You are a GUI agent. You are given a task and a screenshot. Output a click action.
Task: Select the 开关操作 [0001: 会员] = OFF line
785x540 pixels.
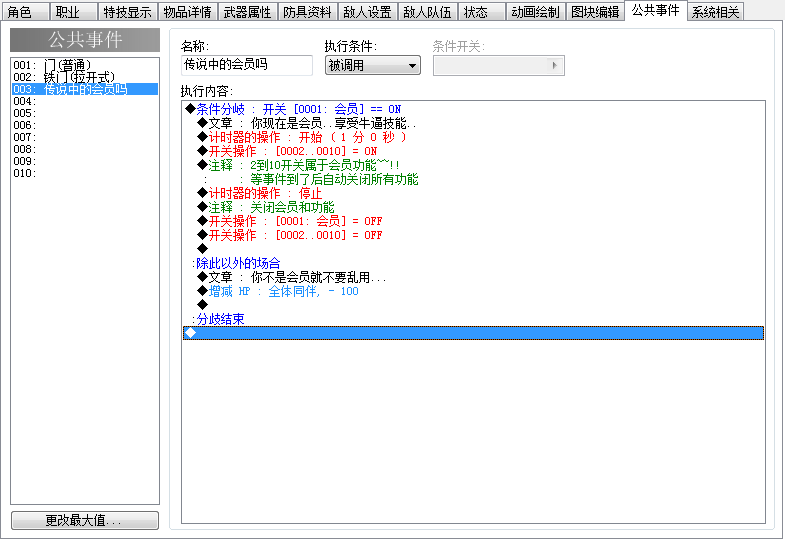point(473,221)
